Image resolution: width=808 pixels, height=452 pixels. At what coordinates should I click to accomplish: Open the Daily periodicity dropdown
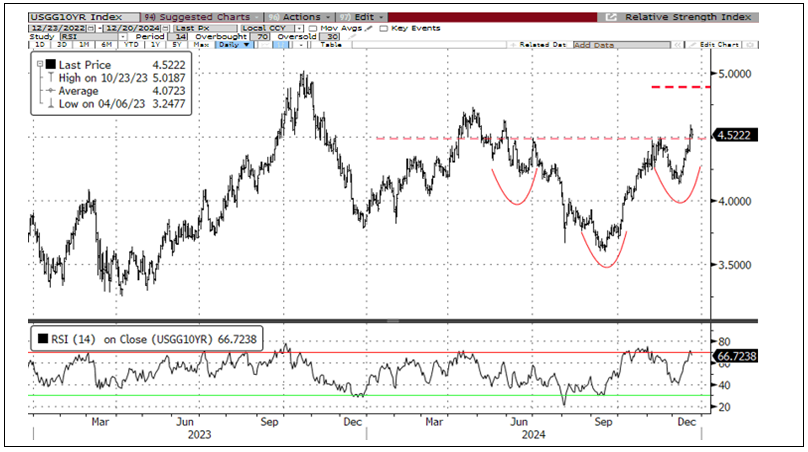(234, 45)
